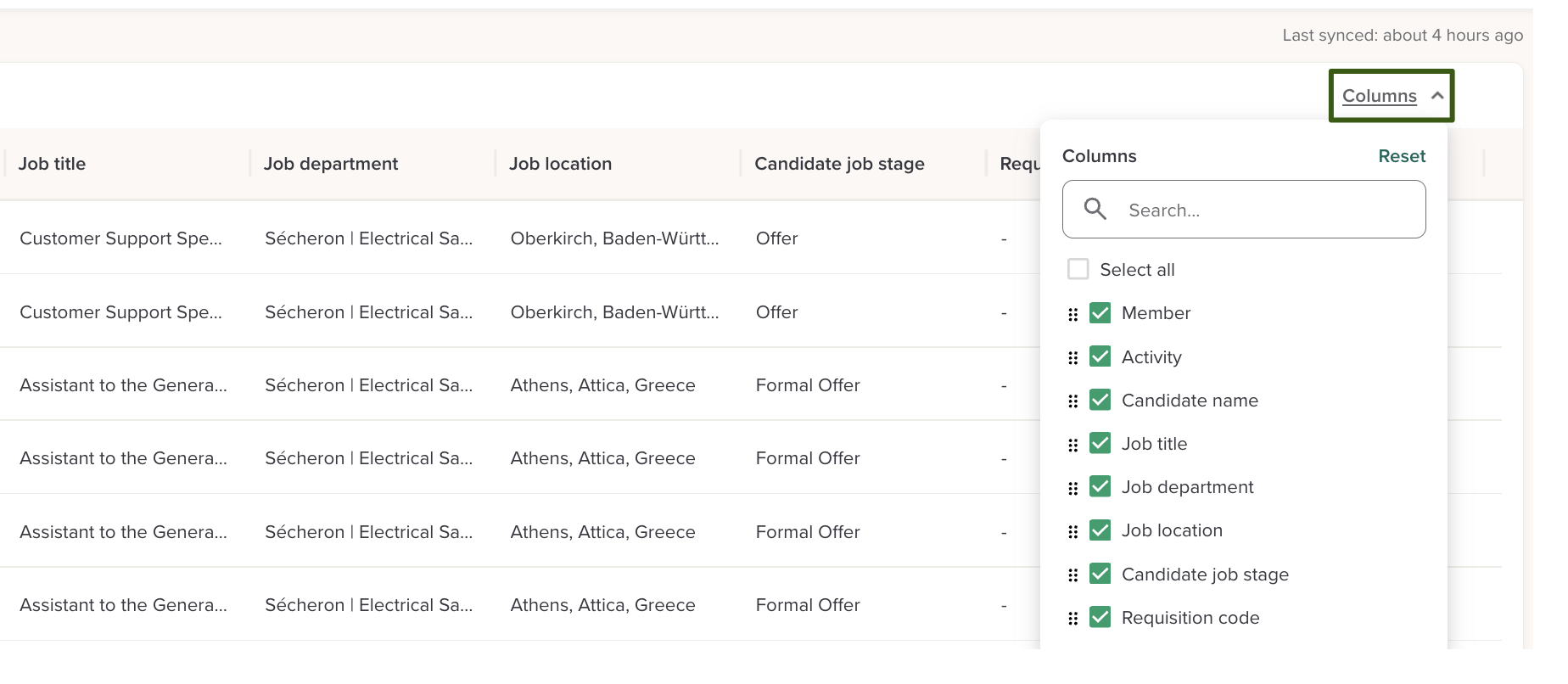Select the first Customer Support Specialist row
The width and height of the screenshot is (1568, 684).
(x=120, y=238)
